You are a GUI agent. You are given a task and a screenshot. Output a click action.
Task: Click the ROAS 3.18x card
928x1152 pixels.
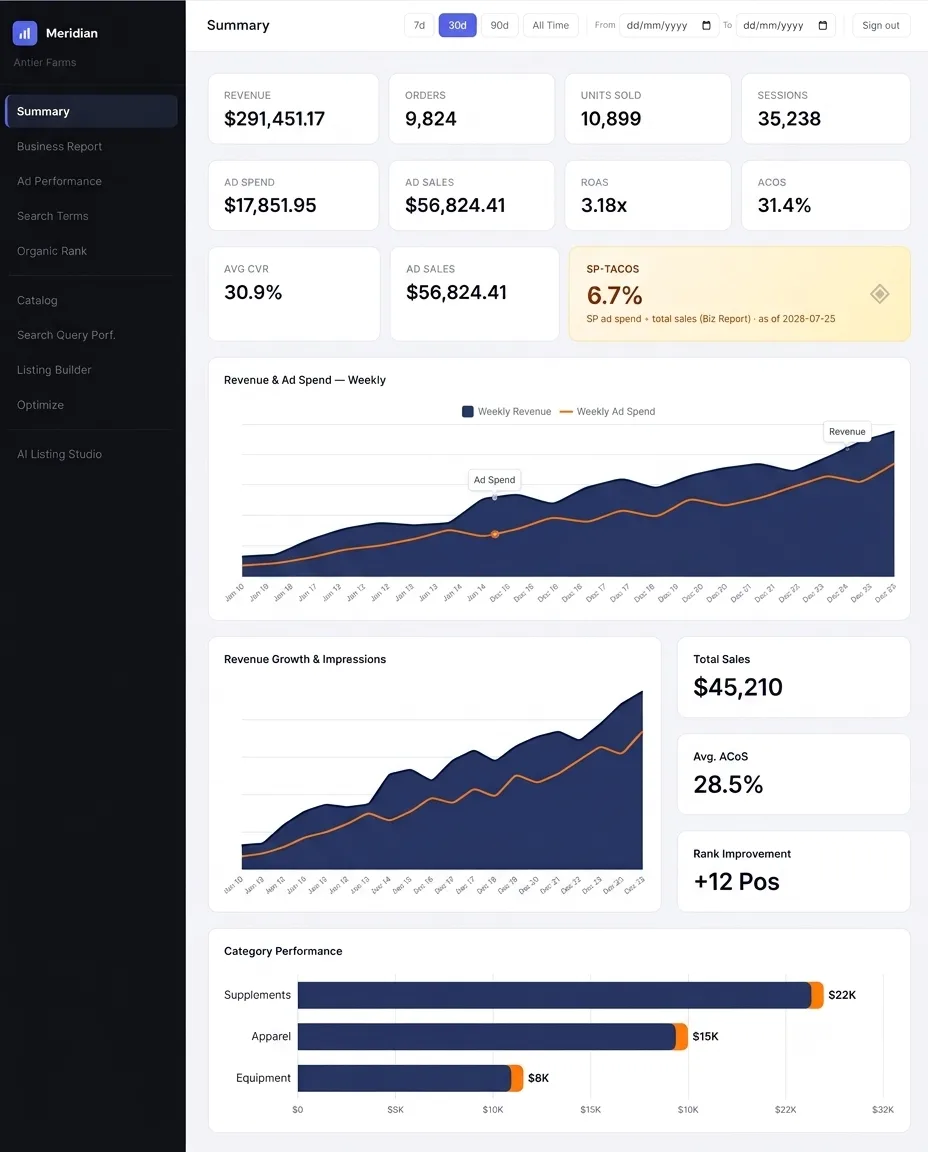[x=647, y=195]
